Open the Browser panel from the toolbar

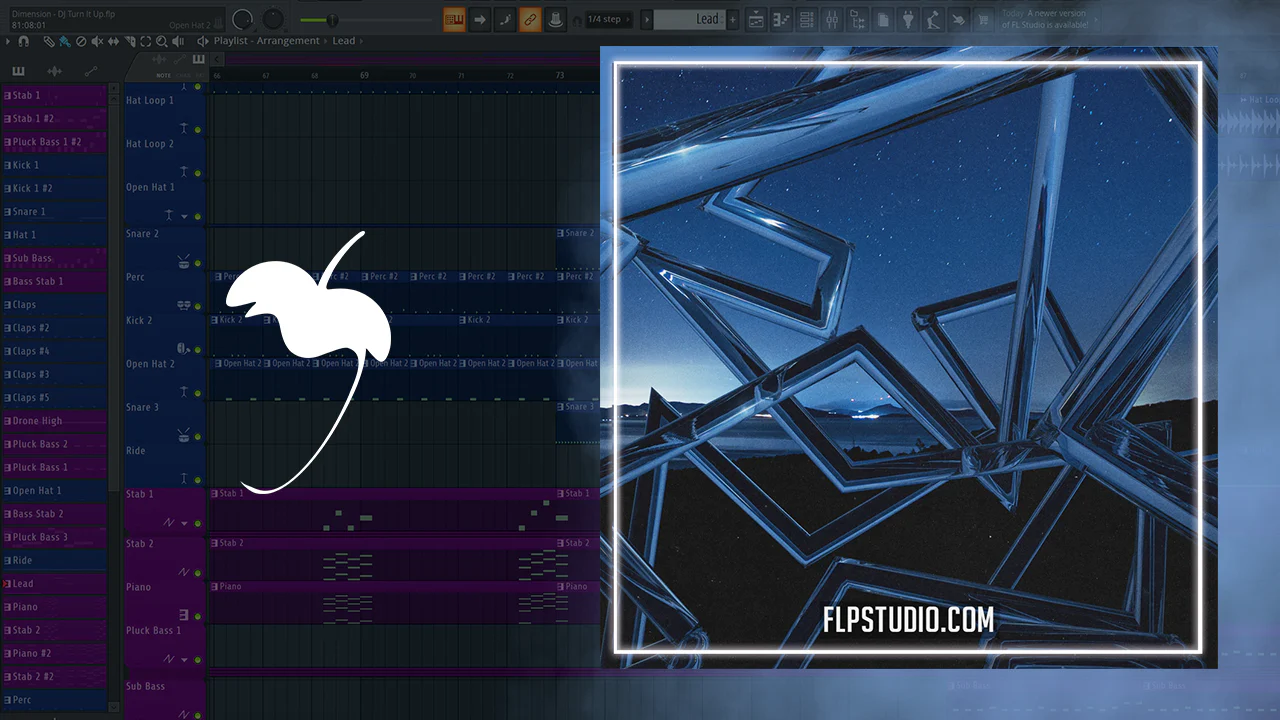tap(857, 19)
